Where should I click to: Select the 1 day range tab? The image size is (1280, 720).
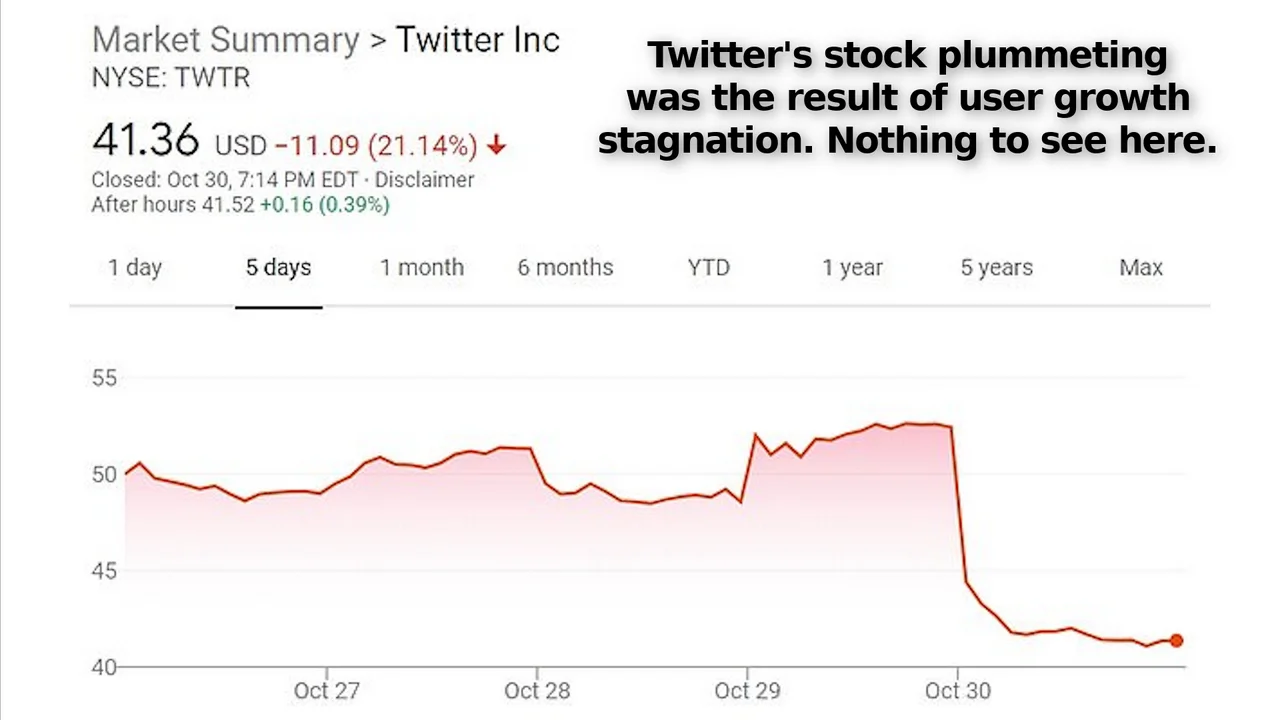(135, 268)
